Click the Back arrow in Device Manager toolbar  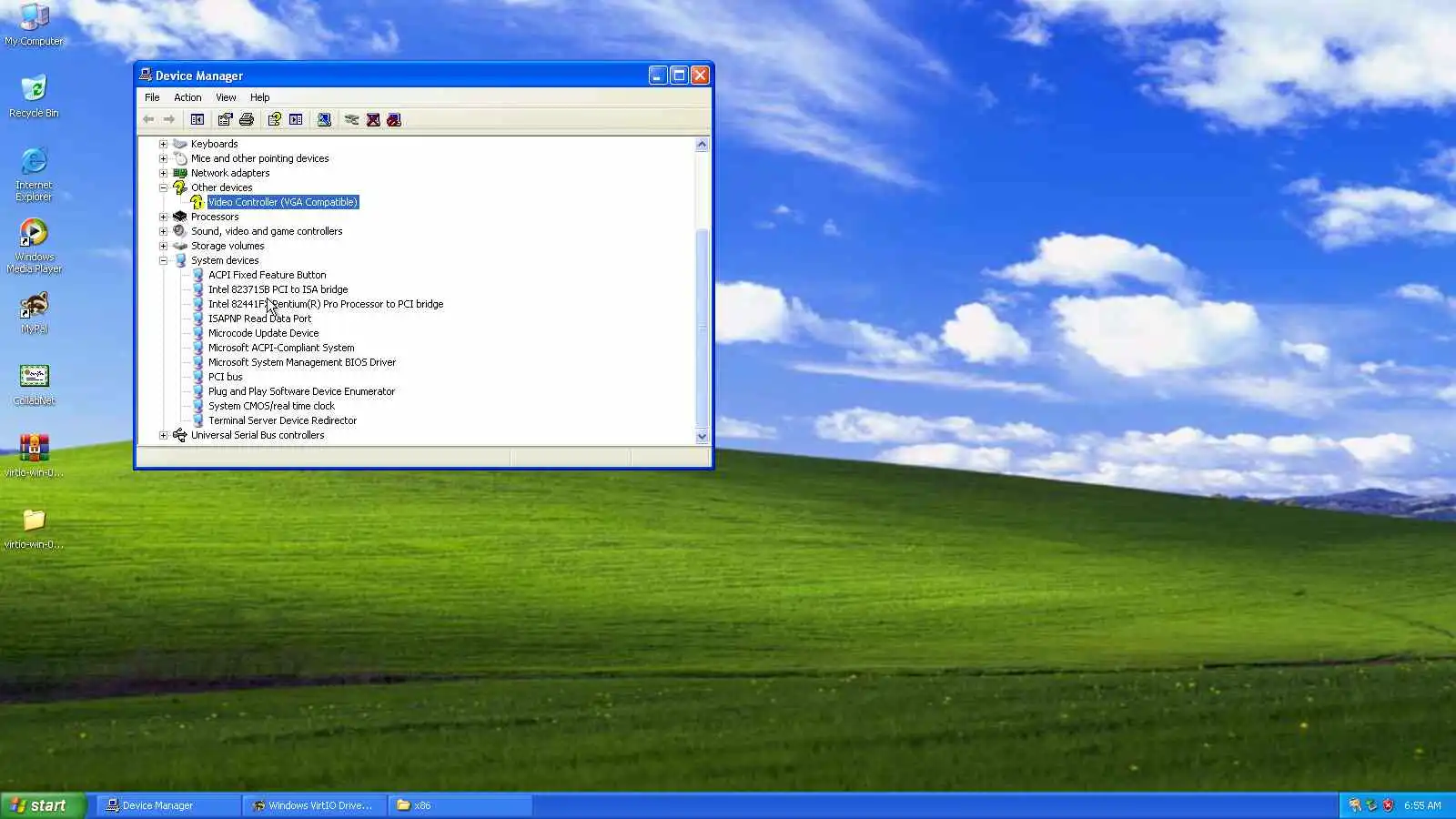point(148,119)
